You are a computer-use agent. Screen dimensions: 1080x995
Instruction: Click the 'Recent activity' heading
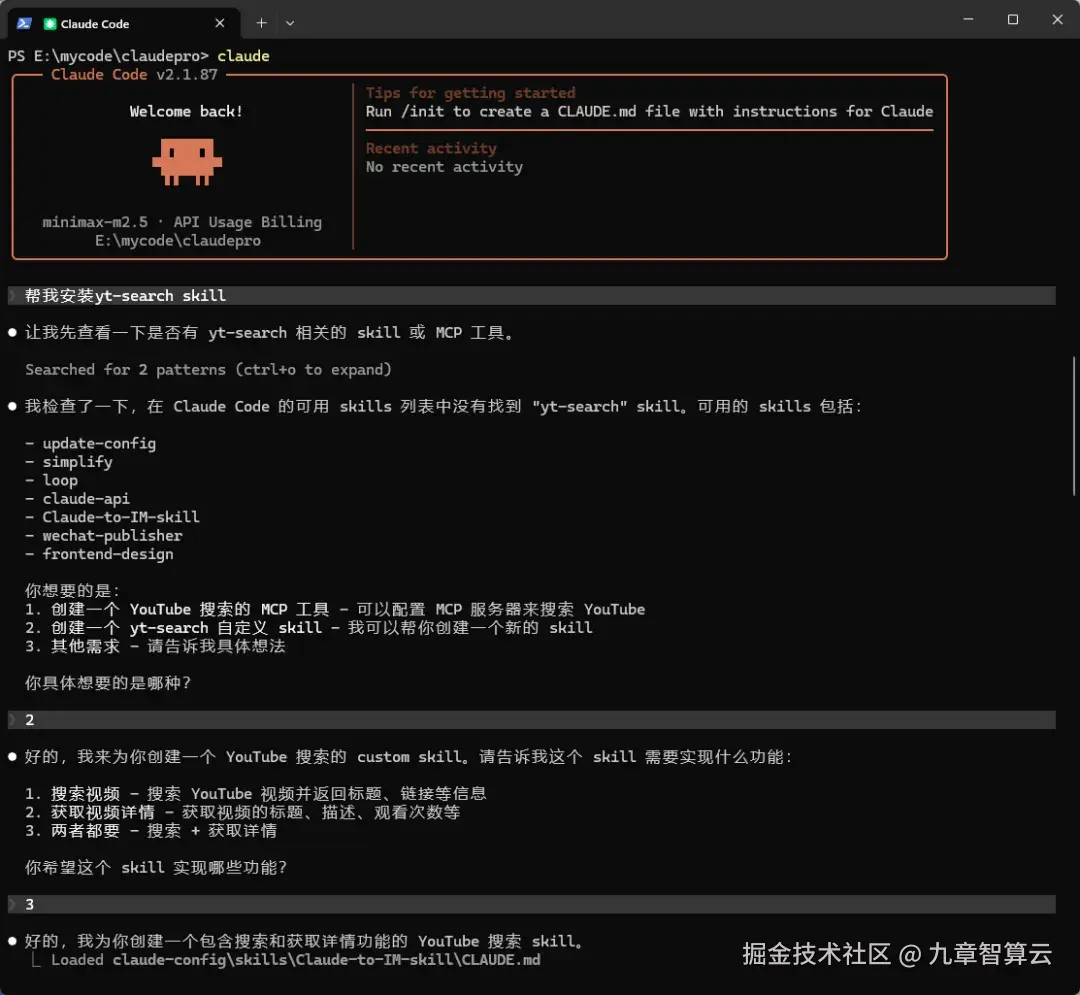tap(431, 148)
